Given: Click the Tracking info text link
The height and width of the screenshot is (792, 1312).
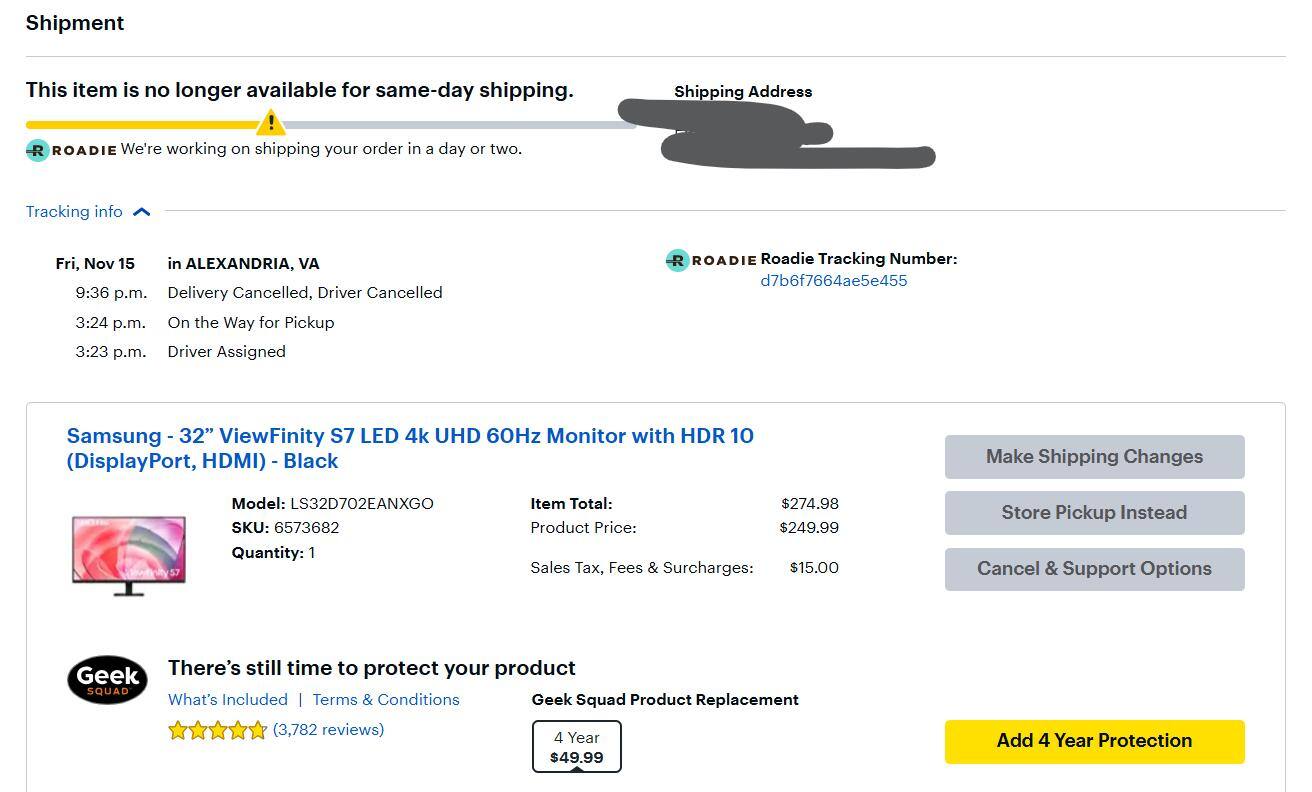Looking at the screenshot, I should 74,212.
